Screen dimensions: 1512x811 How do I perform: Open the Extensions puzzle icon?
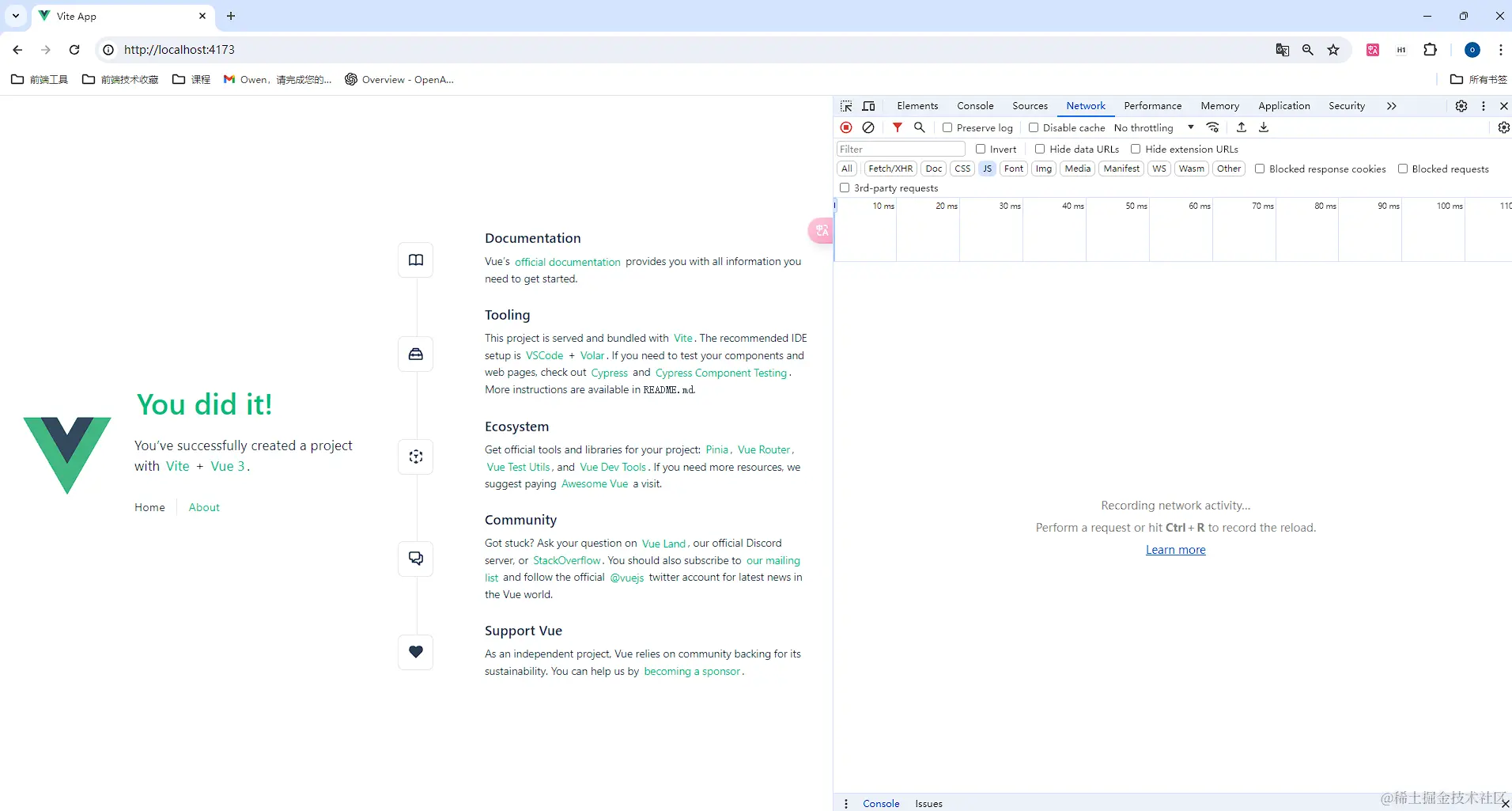pos(1431,50)
